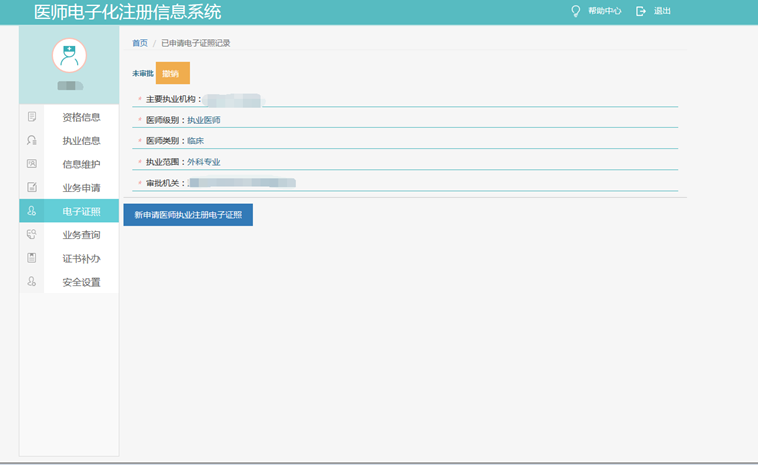Select 电子证照 in the sidebar
The width and height of the screenshot is (758, 465).
point(81,211)
